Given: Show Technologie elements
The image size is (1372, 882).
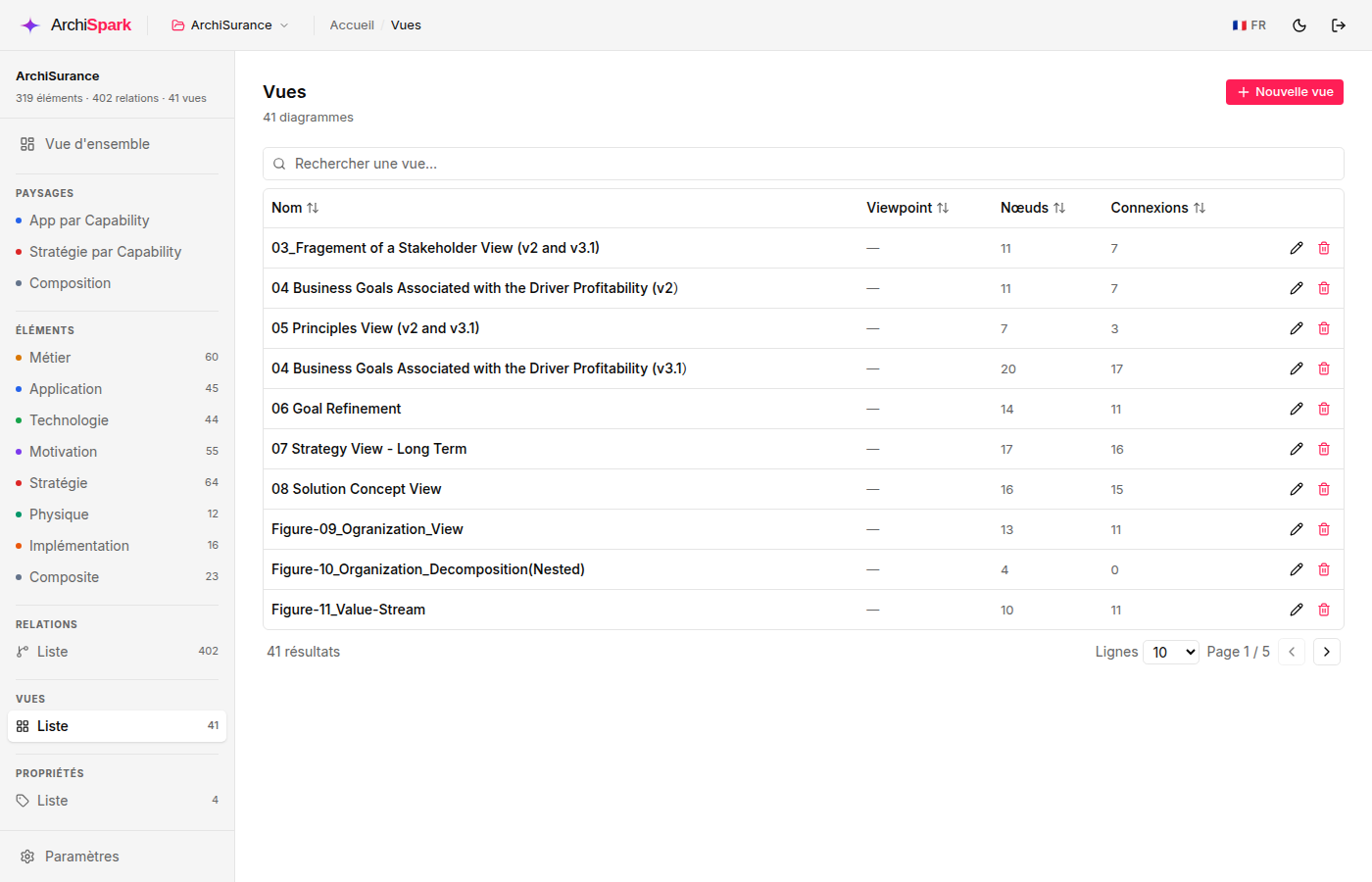Looking at the screenshot, I should 118,420.
